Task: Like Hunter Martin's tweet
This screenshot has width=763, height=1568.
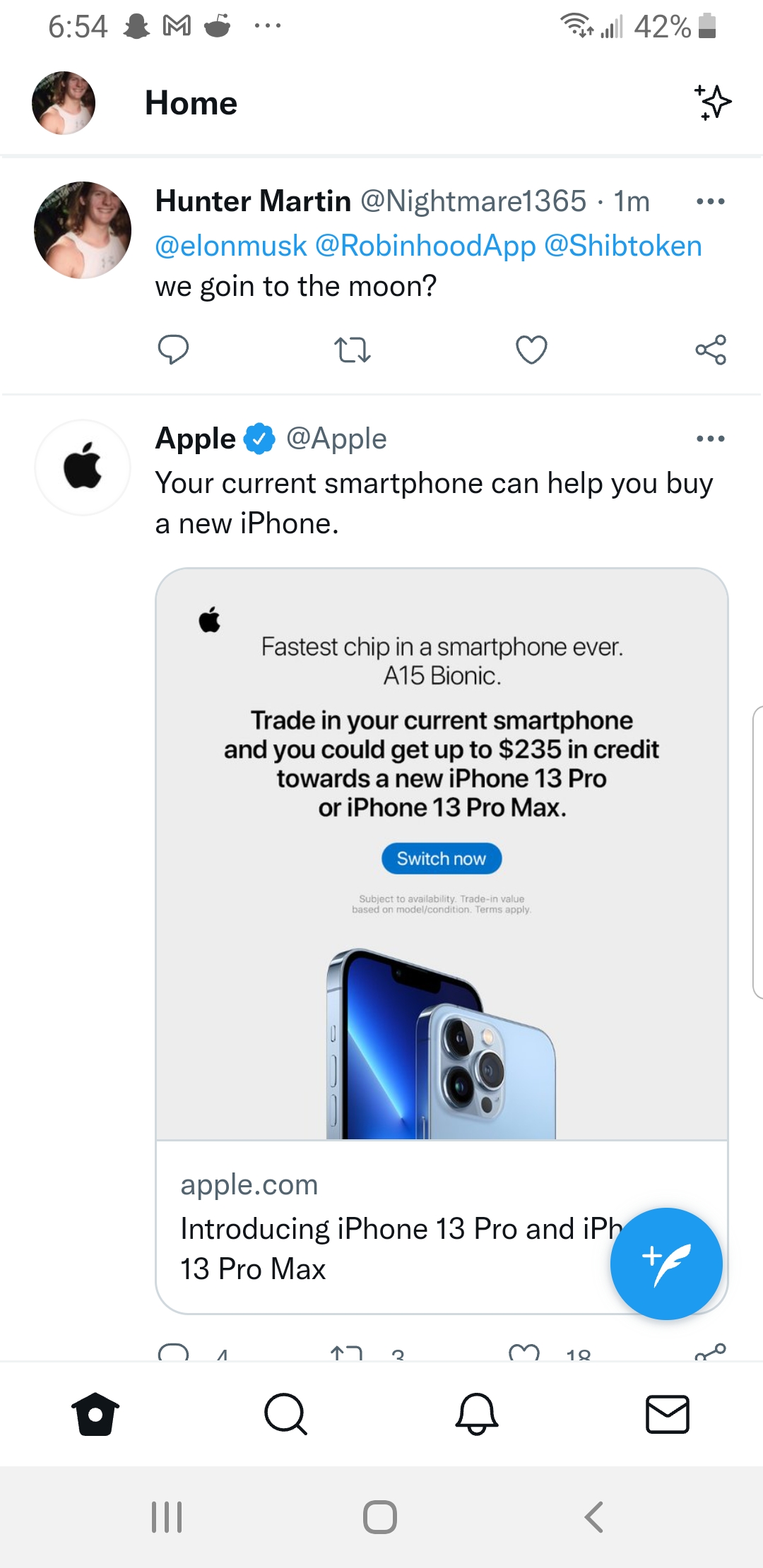Action: pyautogui.click(x=531, y=350)
